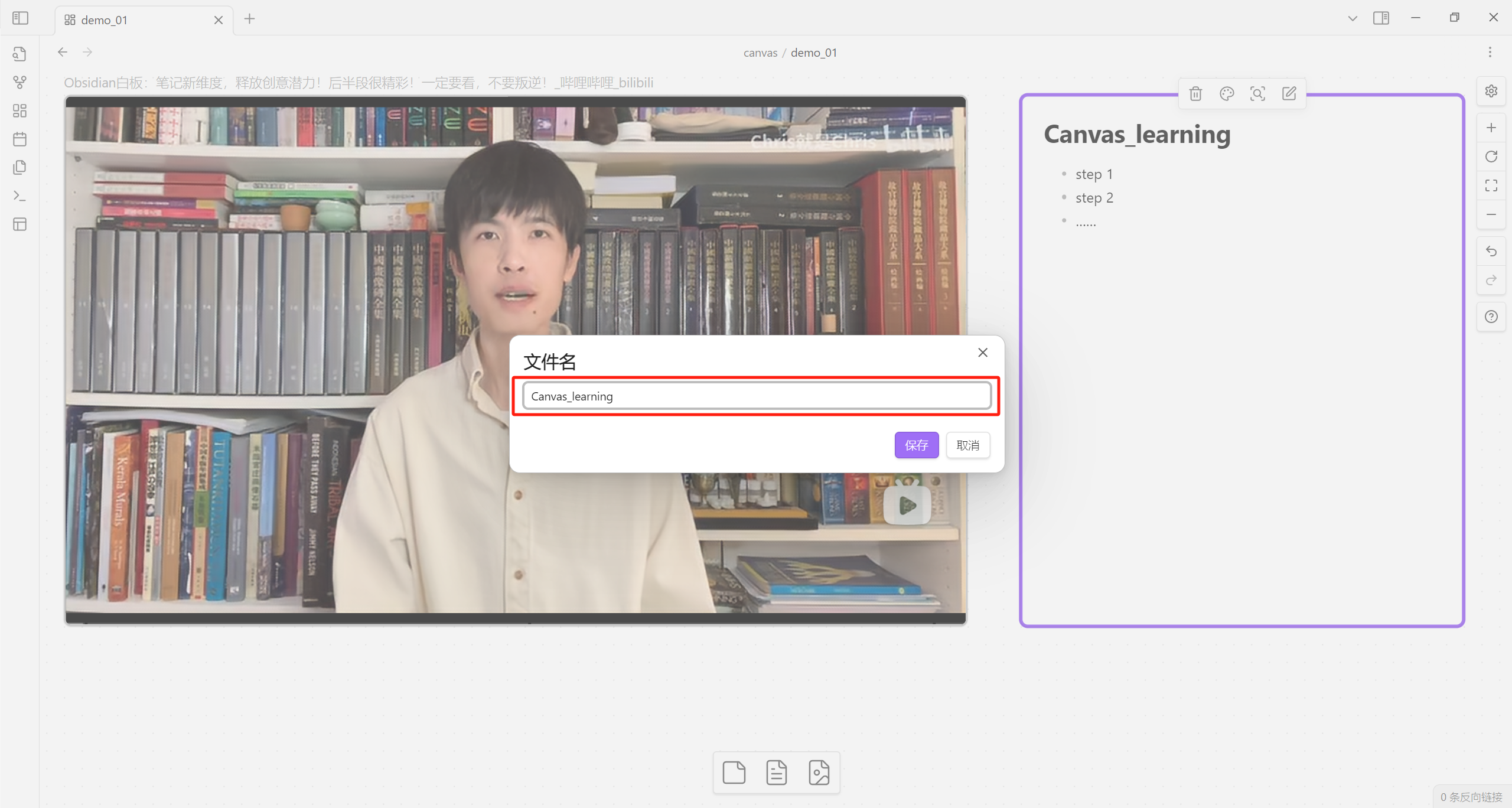This screenshot has width=1512, height=808.
Task: Undo the last canvas action
Action: click(x=1491, y=252)
